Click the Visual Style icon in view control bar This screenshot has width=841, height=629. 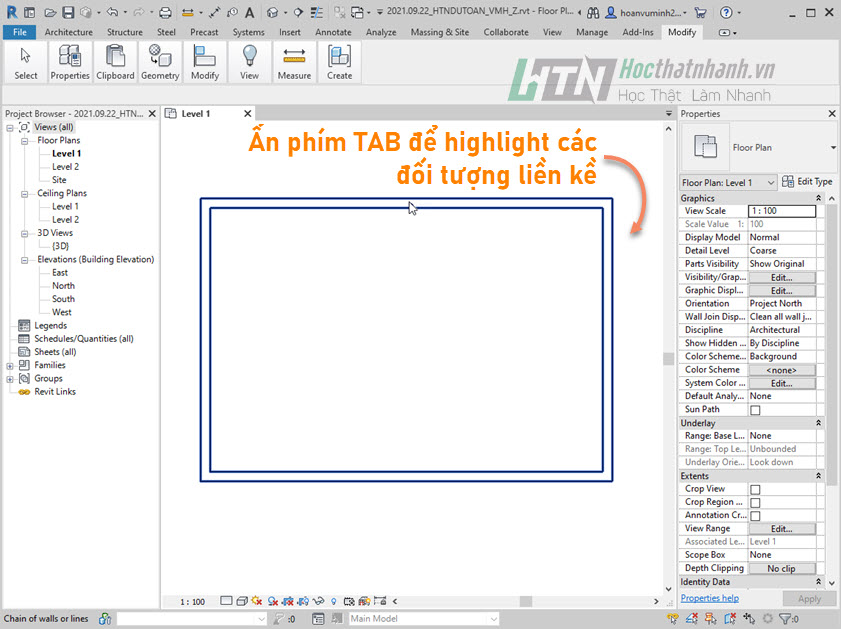coord(242,601)
